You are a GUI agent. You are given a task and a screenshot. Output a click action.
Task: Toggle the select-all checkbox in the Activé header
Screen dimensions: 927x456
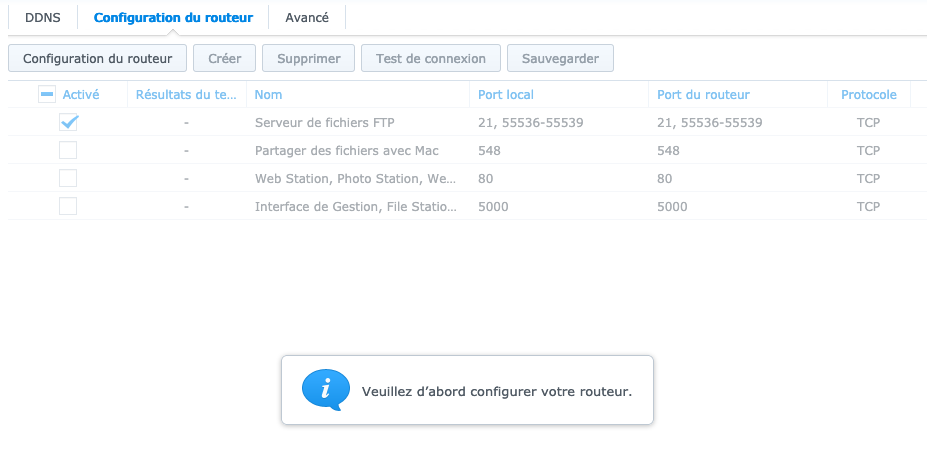click(x=47, y=94)
